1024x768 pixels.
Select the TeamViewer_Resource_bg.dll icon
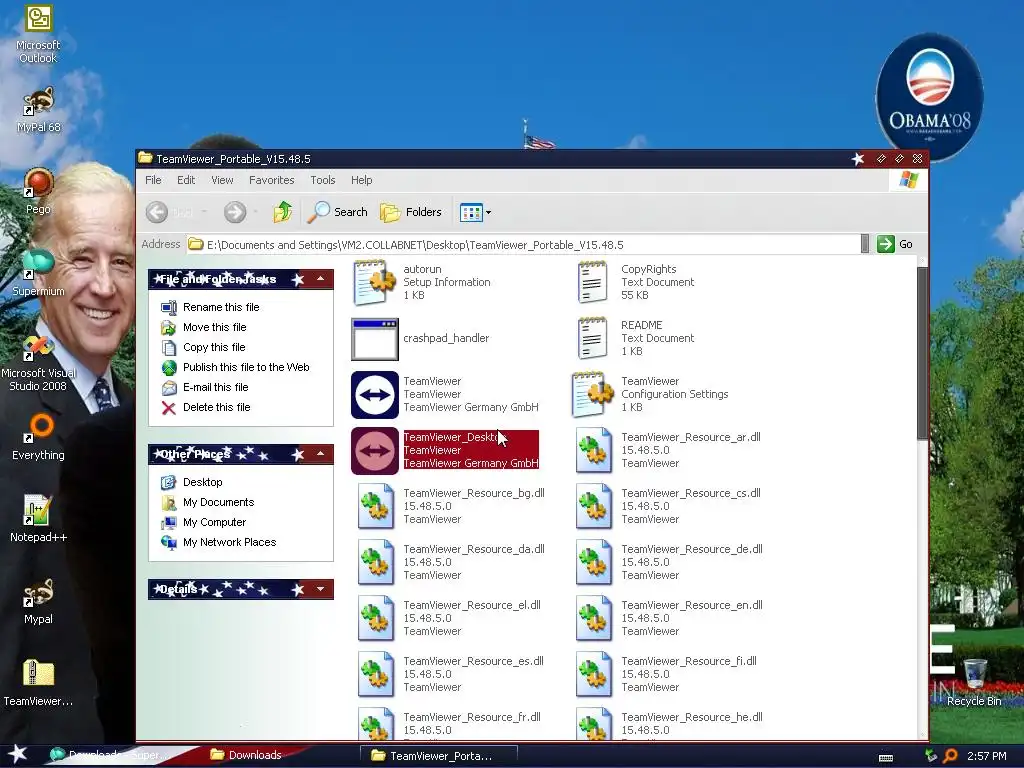point(376,506)
